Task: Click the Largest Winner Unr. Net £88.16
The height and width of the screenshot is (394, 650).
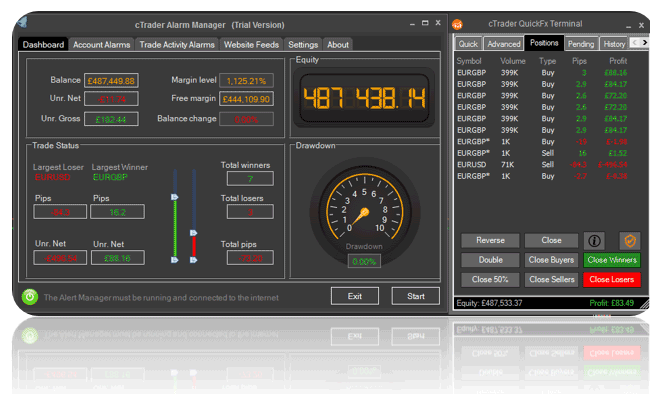Action: click(117, 258)
